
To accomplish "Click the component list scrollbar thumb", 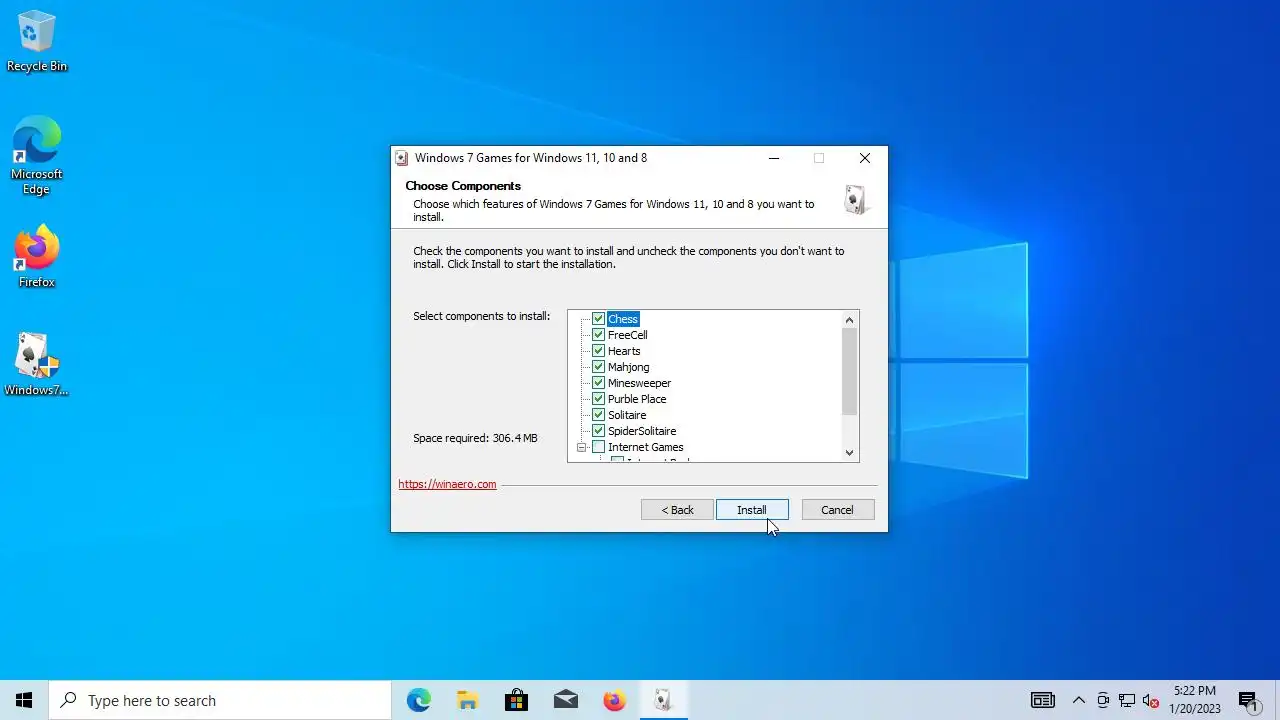I will point(850,371).
